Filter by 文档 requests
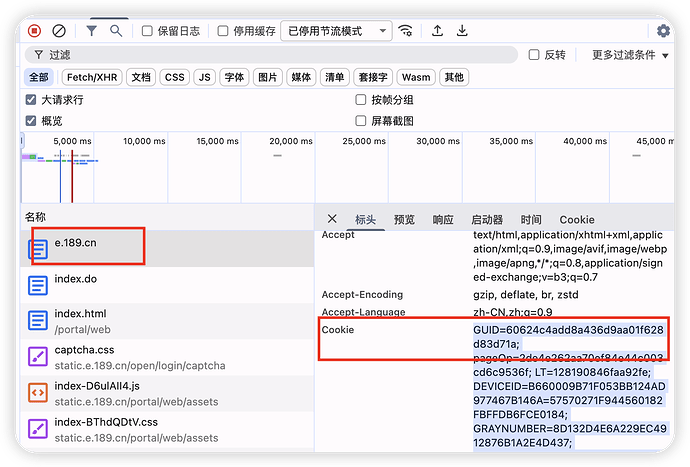This screenshot has width=690, height=467. click(x=141, y=77)
